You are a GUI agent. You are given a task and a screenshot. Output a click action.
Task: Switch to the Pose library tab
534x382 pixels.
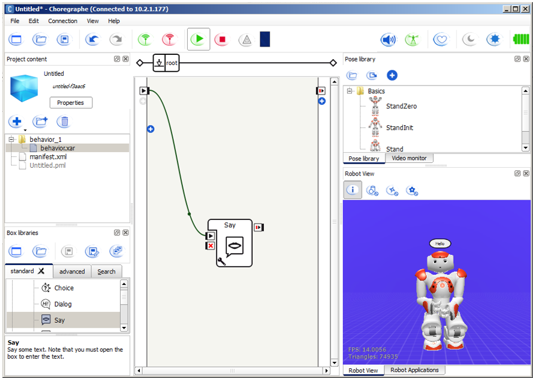[364, 158]
